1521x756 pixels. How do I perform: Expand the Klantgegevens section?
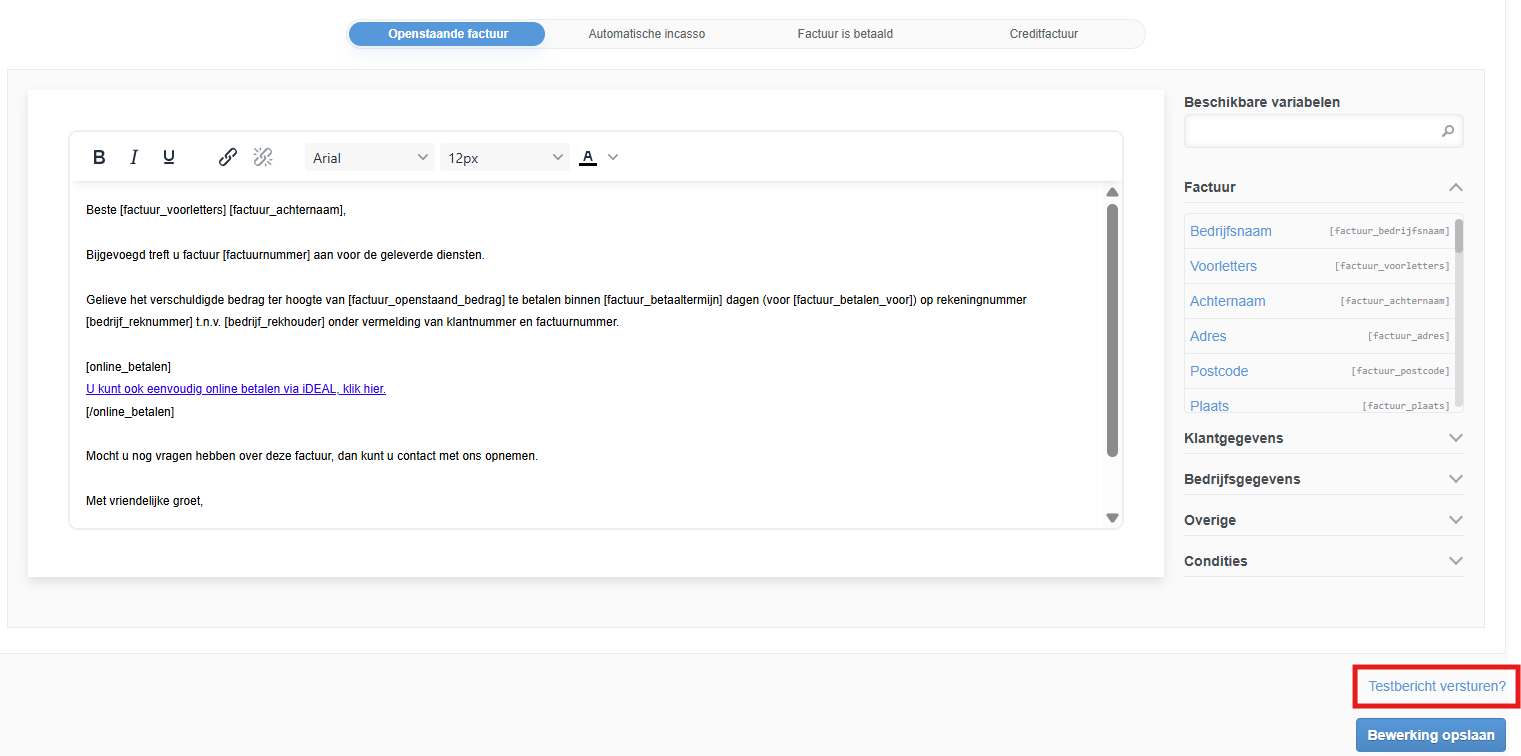click(x=1455, y=438)
